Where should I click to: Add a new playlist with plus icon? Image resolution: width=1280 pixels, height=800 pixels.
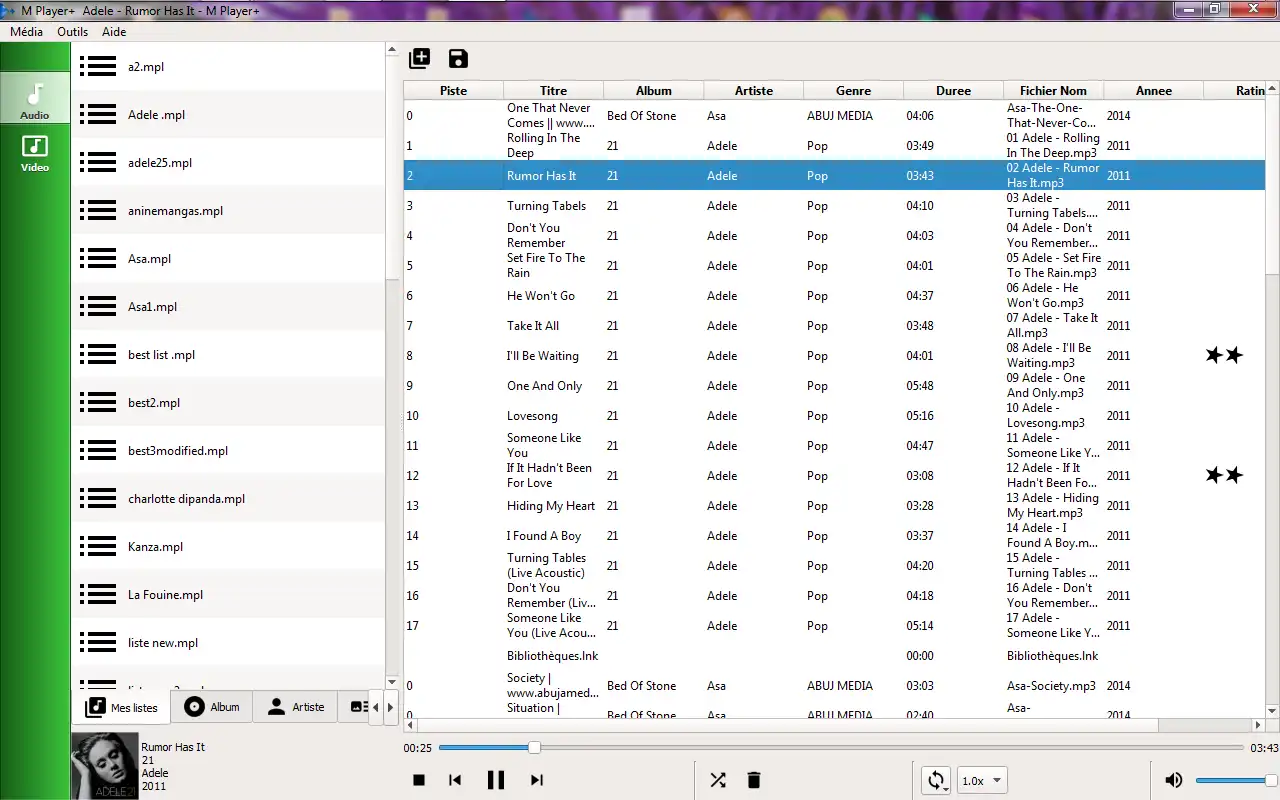click(420, 58)
